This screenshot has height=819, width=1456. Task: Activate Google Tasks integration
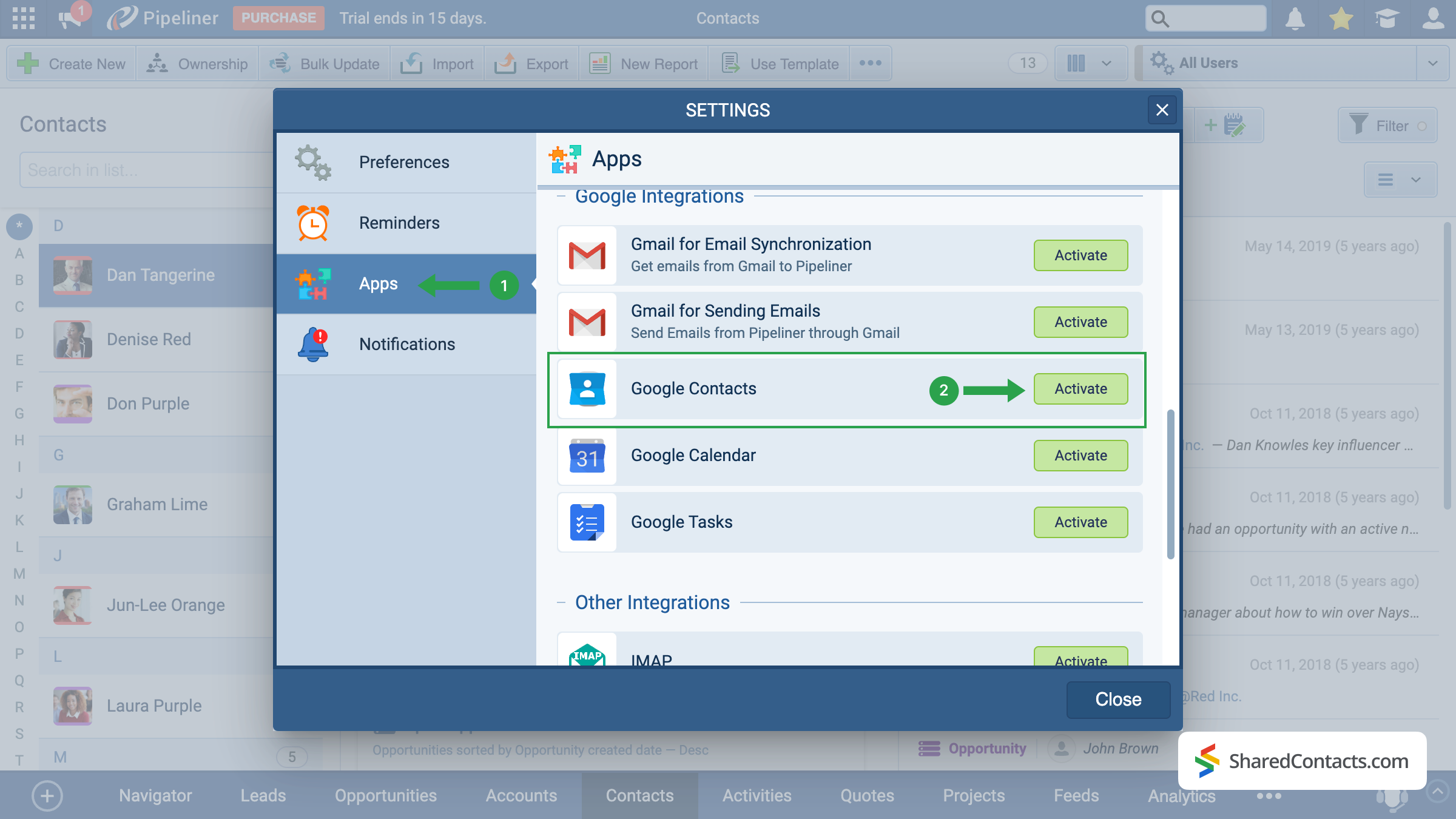[1080, 522]
